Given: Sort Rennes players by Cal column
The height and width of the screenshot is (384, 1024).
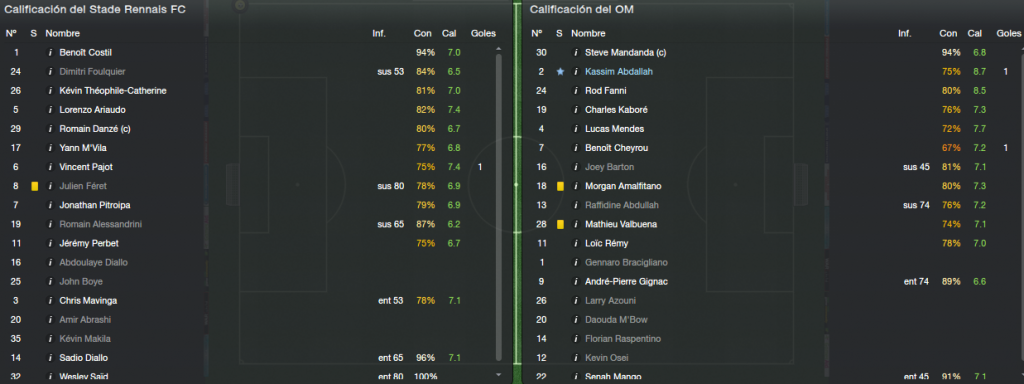Looking at the screenshot, I should click(449, 33).
